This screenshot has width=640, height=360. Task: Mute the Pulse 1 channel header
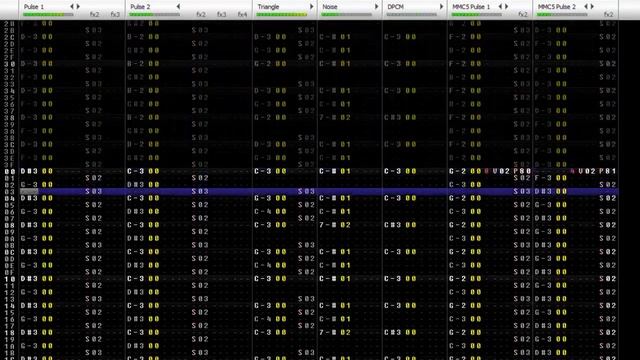pyautogui.click(x=33, y=7)
